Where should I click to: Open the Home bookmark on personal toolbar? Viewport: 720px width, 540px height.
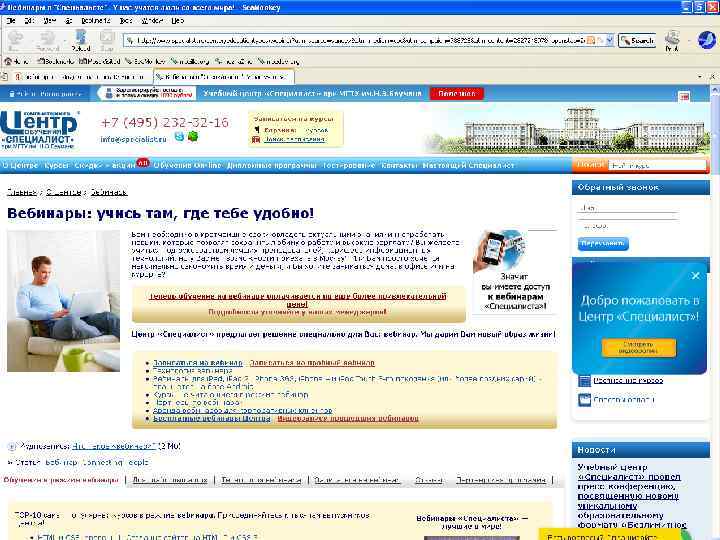[x=17, y=61]
